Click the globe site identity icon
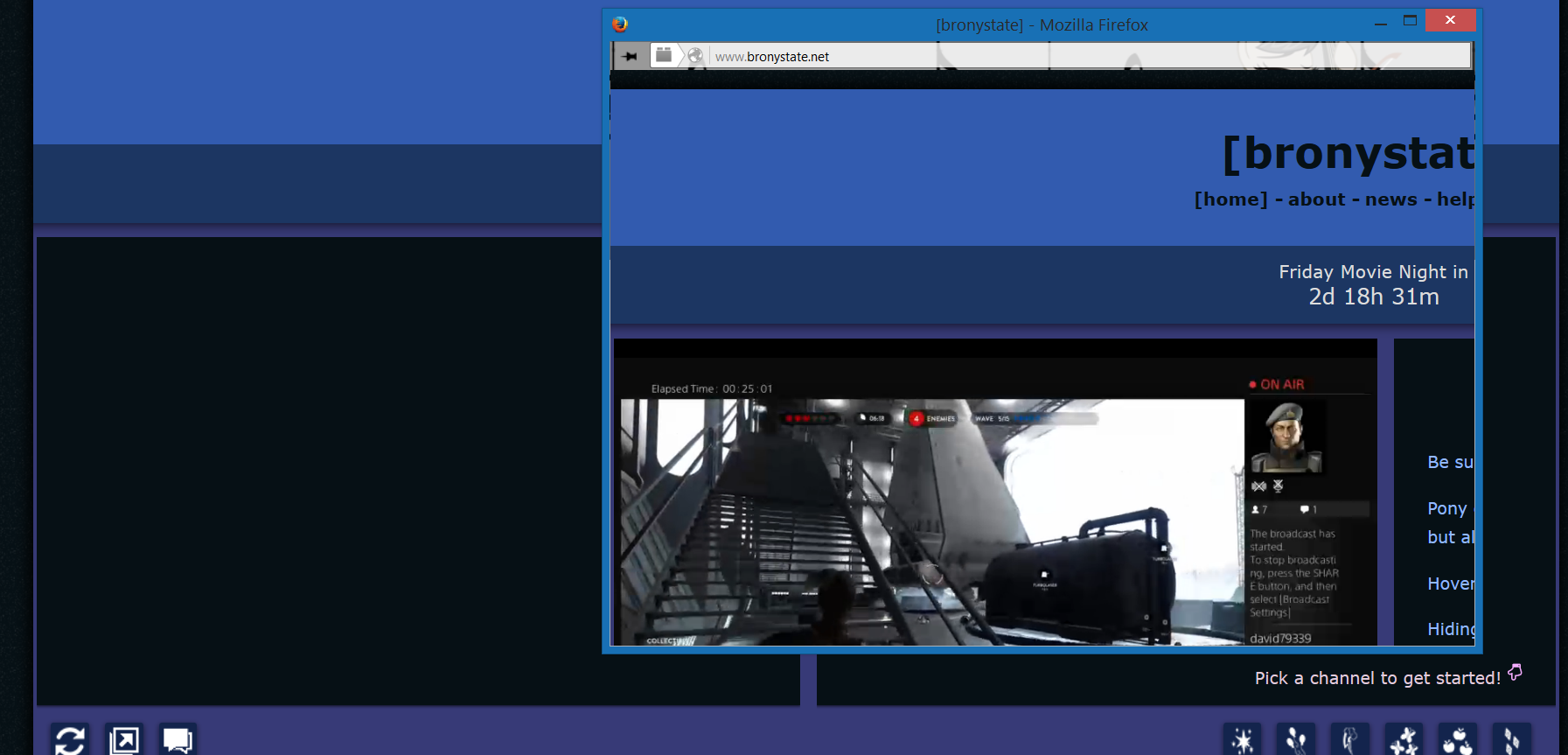Screen dimensions: 1568x755 [x=695, y=56]
